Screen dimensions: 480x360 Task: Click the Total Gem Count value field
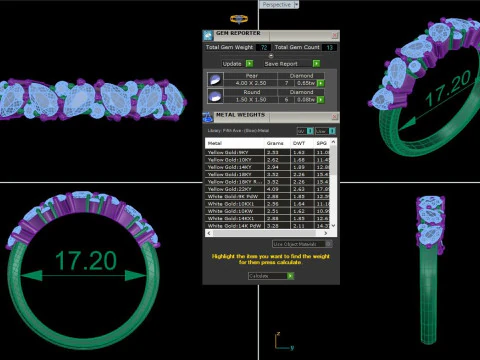click(329, 47)
